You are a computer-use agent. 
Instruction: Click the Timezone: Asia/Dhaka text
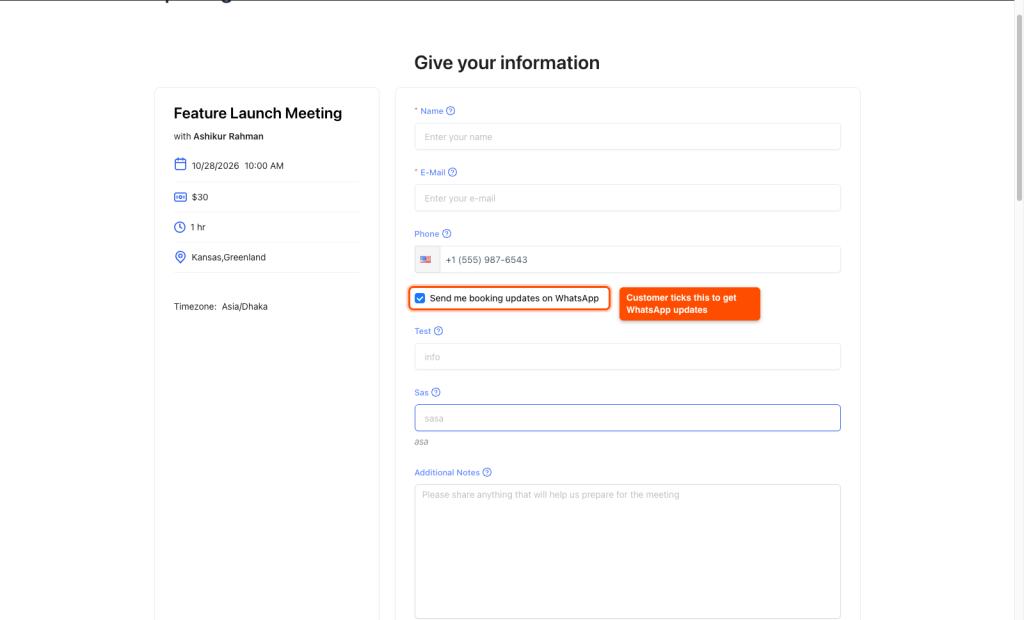pyautogui.click(x=221, y=306)
